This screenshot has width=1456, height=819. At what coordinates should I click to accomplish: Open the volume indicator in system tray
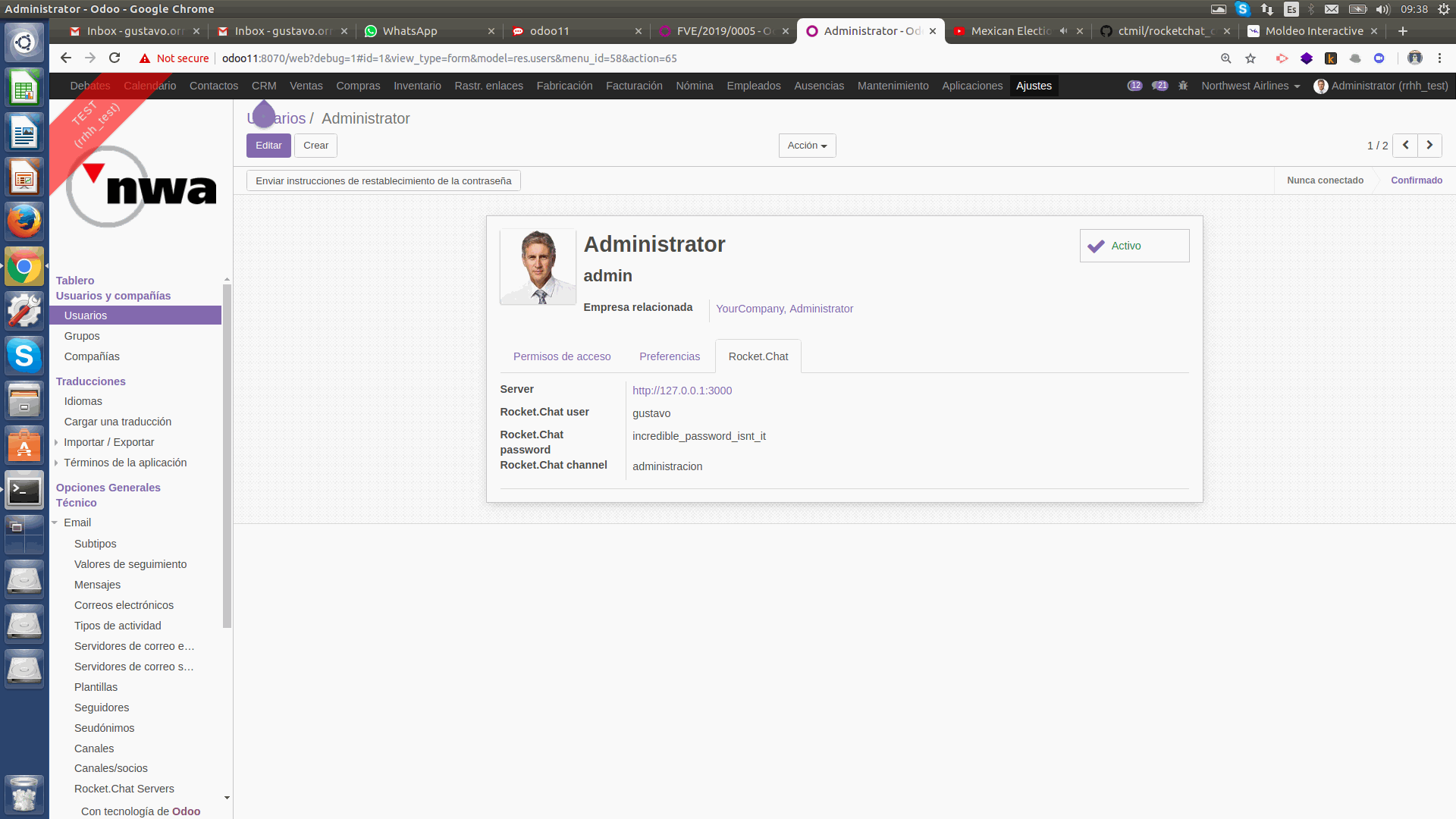coord(1382,9)
